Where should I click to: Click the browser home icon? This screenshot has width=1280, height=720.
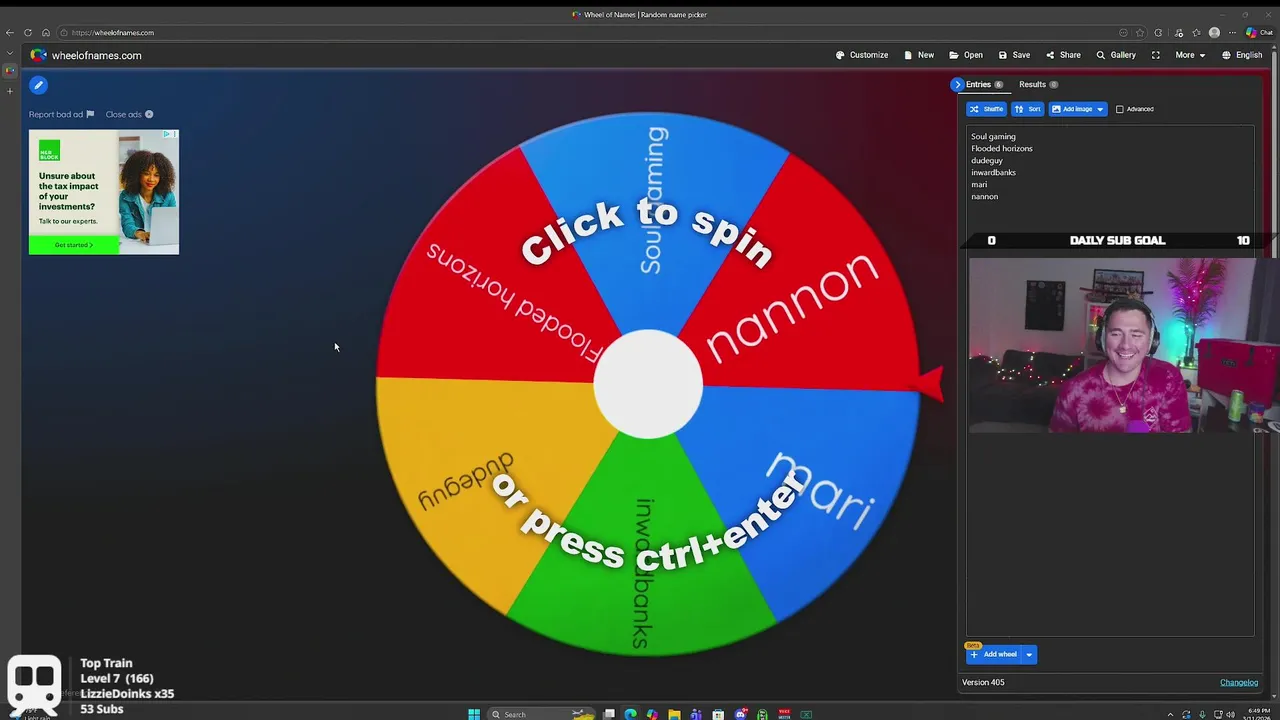coord(45,32)
